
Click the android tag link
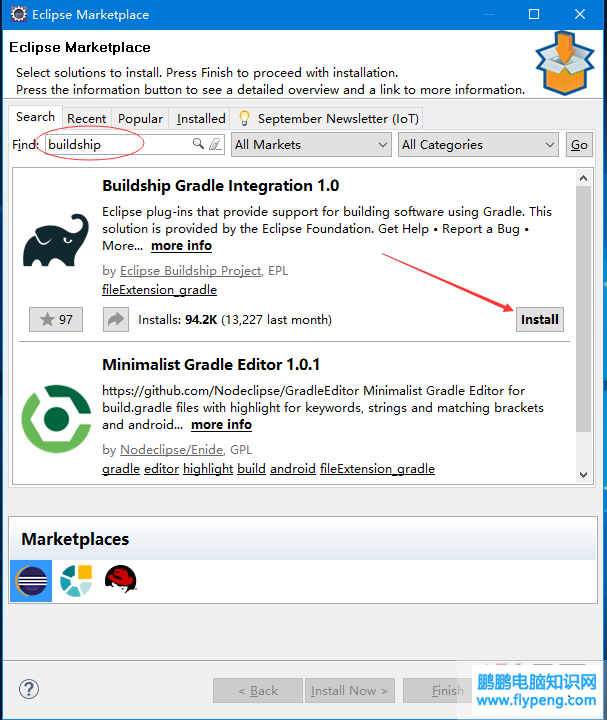(x=293, y=469)
